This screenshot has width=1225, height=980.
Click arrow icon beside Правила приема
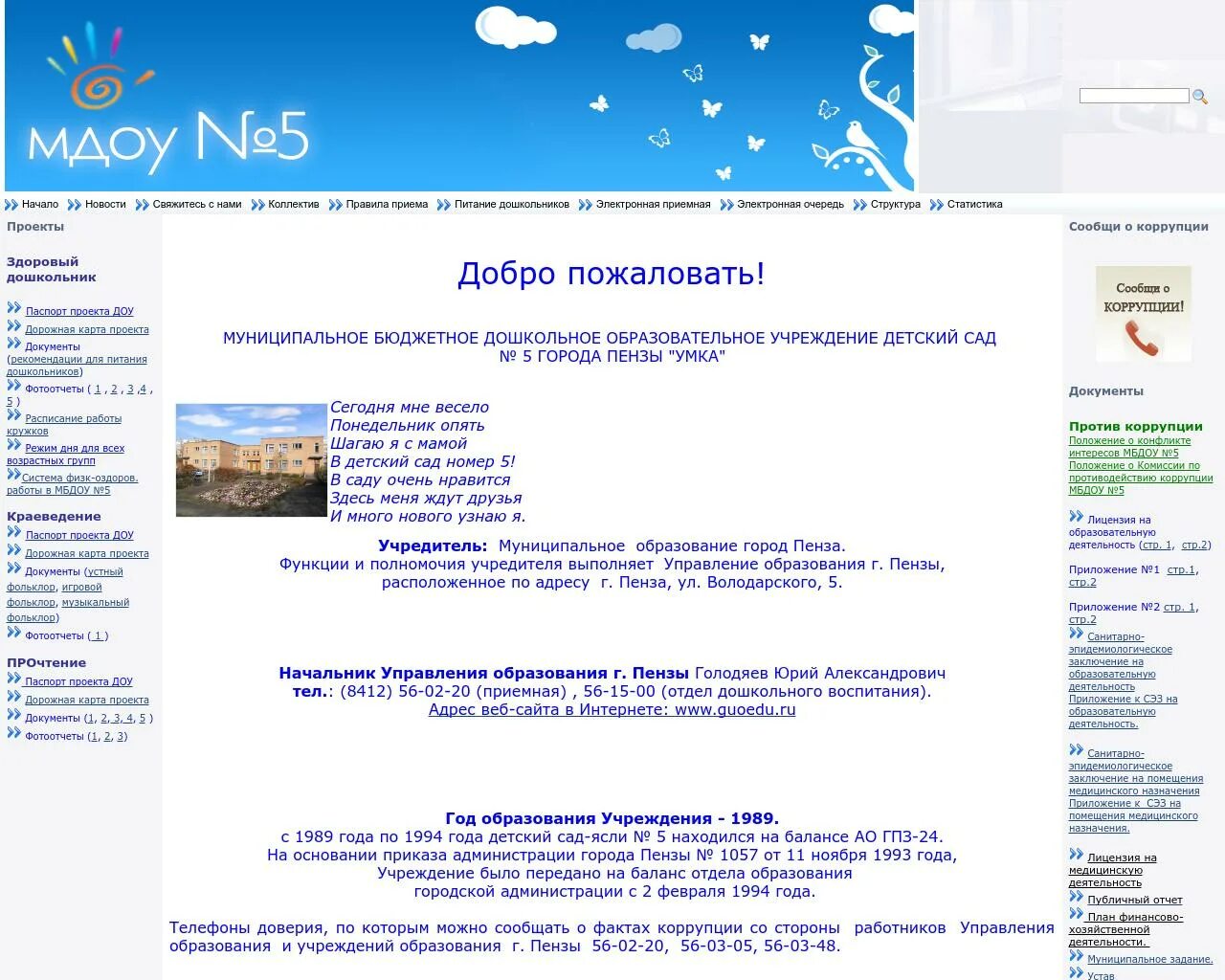(x=336, y=205)
